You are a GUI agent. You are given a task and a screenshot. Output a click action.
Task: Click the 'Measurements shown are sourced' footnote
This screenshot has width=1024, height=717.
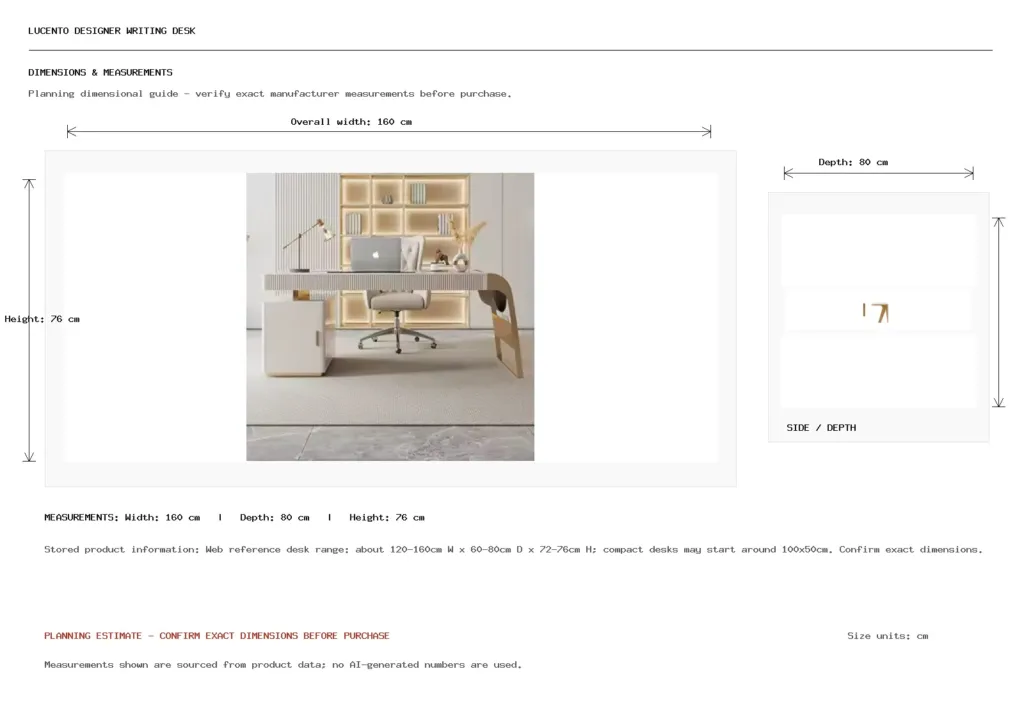(283, 664)
